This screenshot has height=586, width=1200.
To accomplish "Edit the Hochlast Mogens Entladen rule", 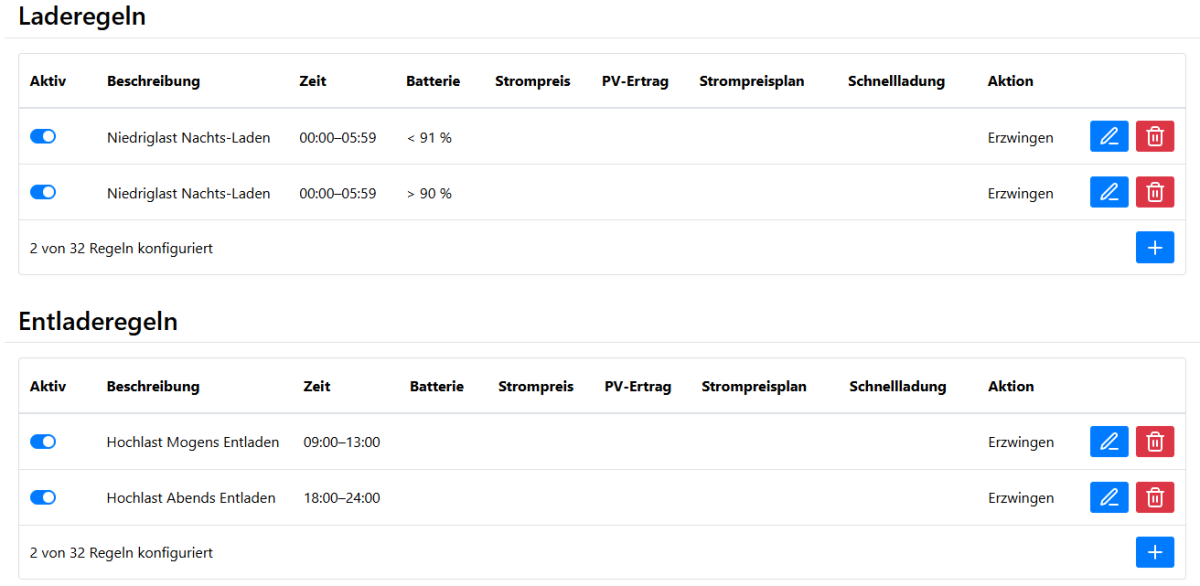I will point(1108,442).
